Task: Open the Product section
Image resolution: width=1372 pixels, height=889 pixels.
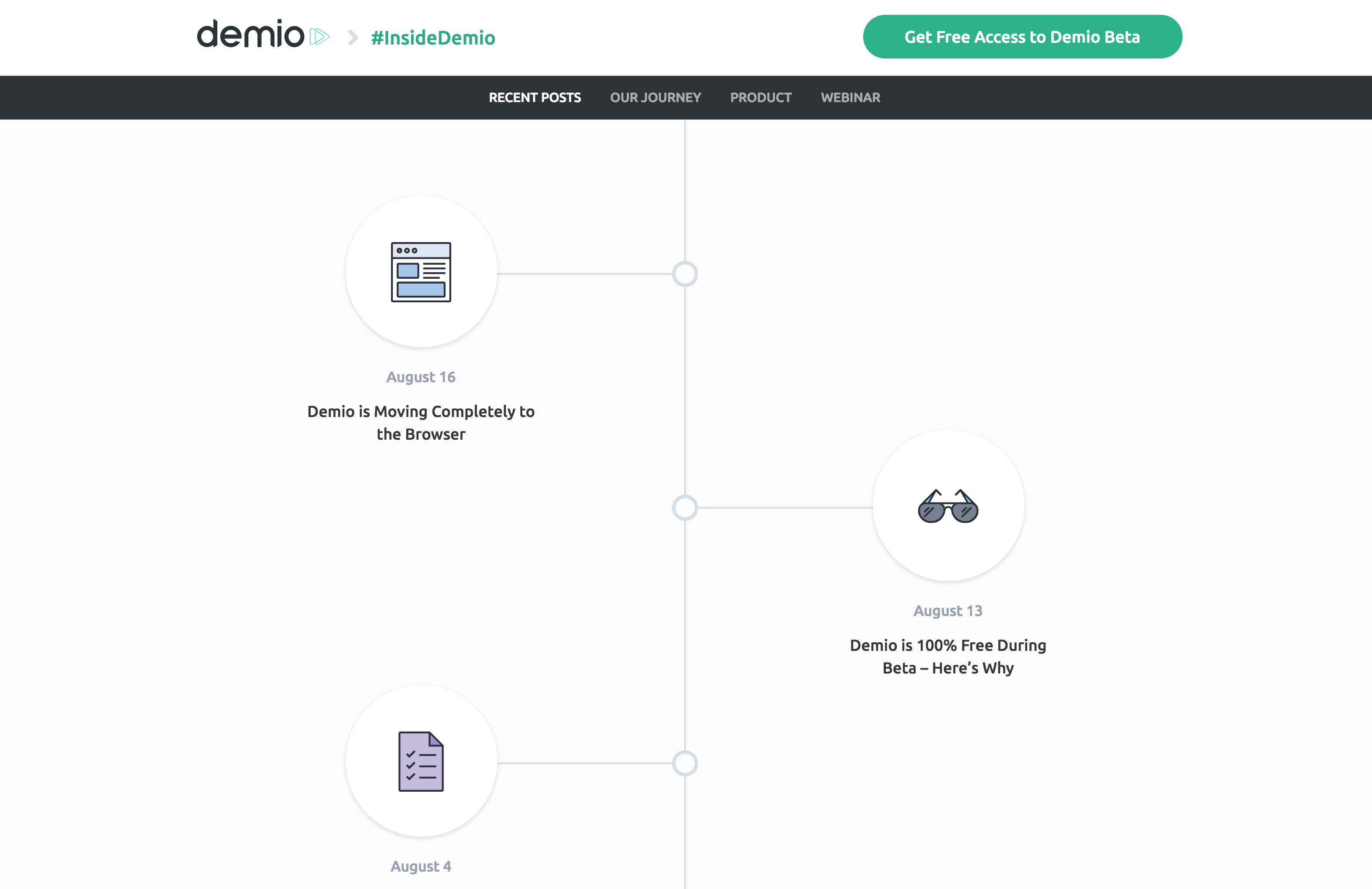Action: [x=761, y=97]
